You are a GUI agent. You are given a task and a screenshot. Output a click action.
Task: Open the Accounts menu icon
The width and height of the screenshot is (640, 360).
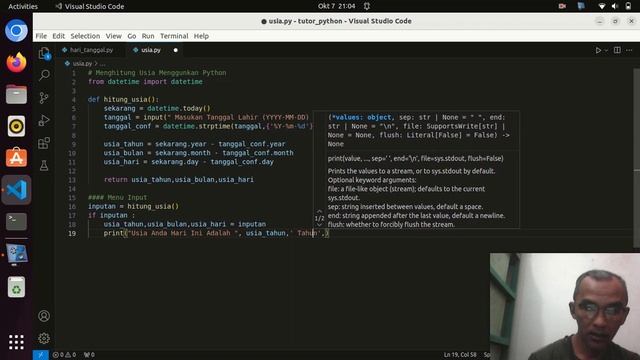pos(44,316)
